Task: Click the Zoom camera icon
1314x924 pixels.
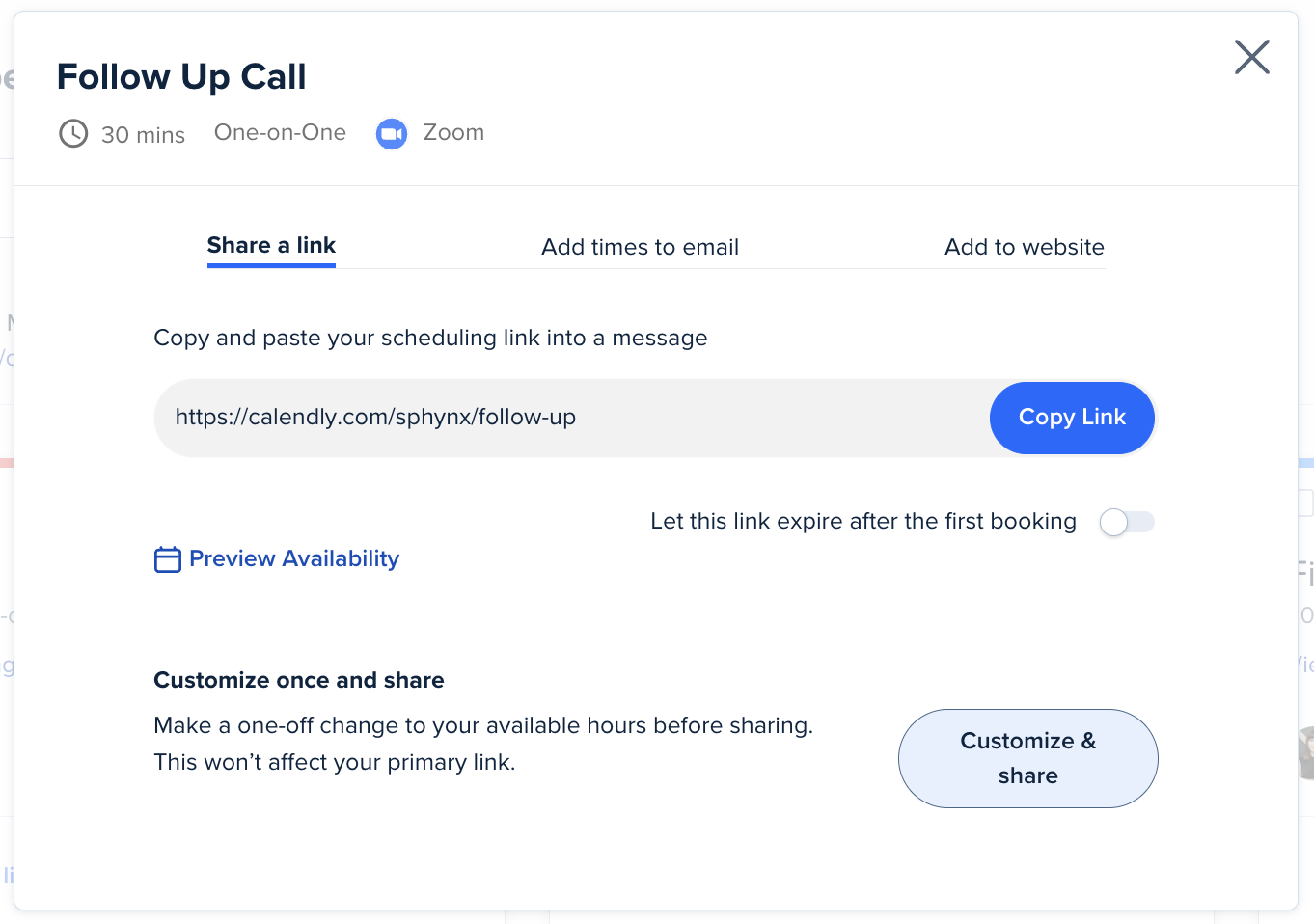Action: 392,134
